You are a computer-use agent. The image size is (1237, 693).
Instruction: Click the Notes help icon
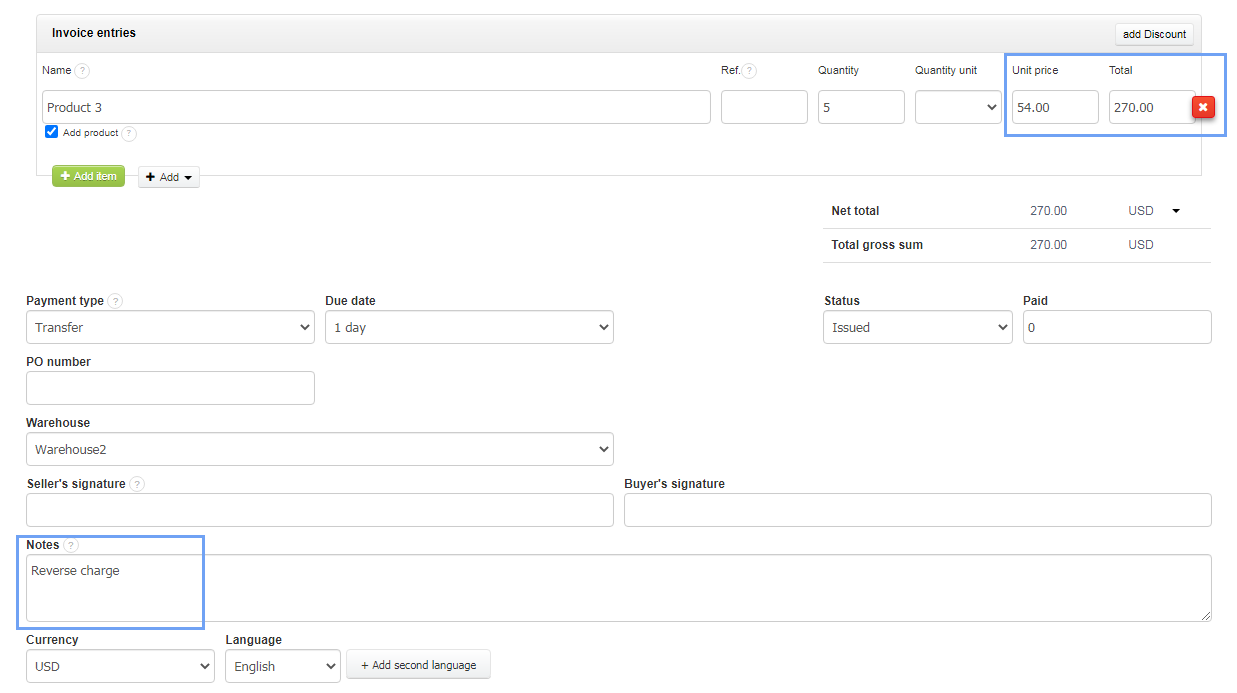(x=71, y=545)
